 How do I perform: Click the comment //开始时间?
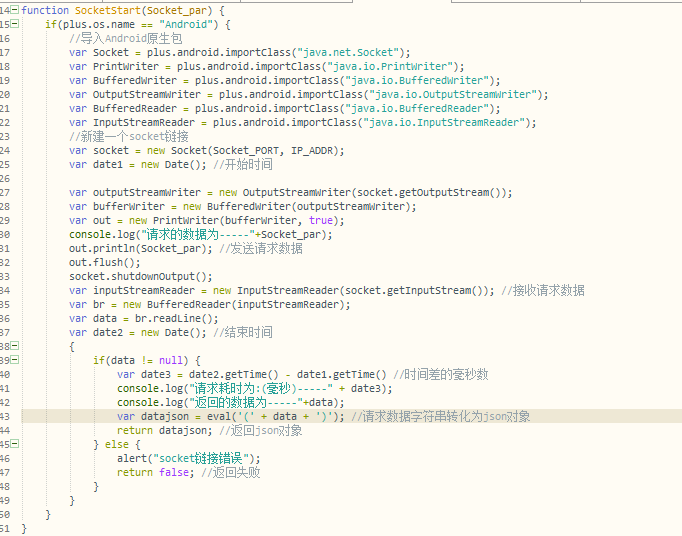(x=243, y=164)
